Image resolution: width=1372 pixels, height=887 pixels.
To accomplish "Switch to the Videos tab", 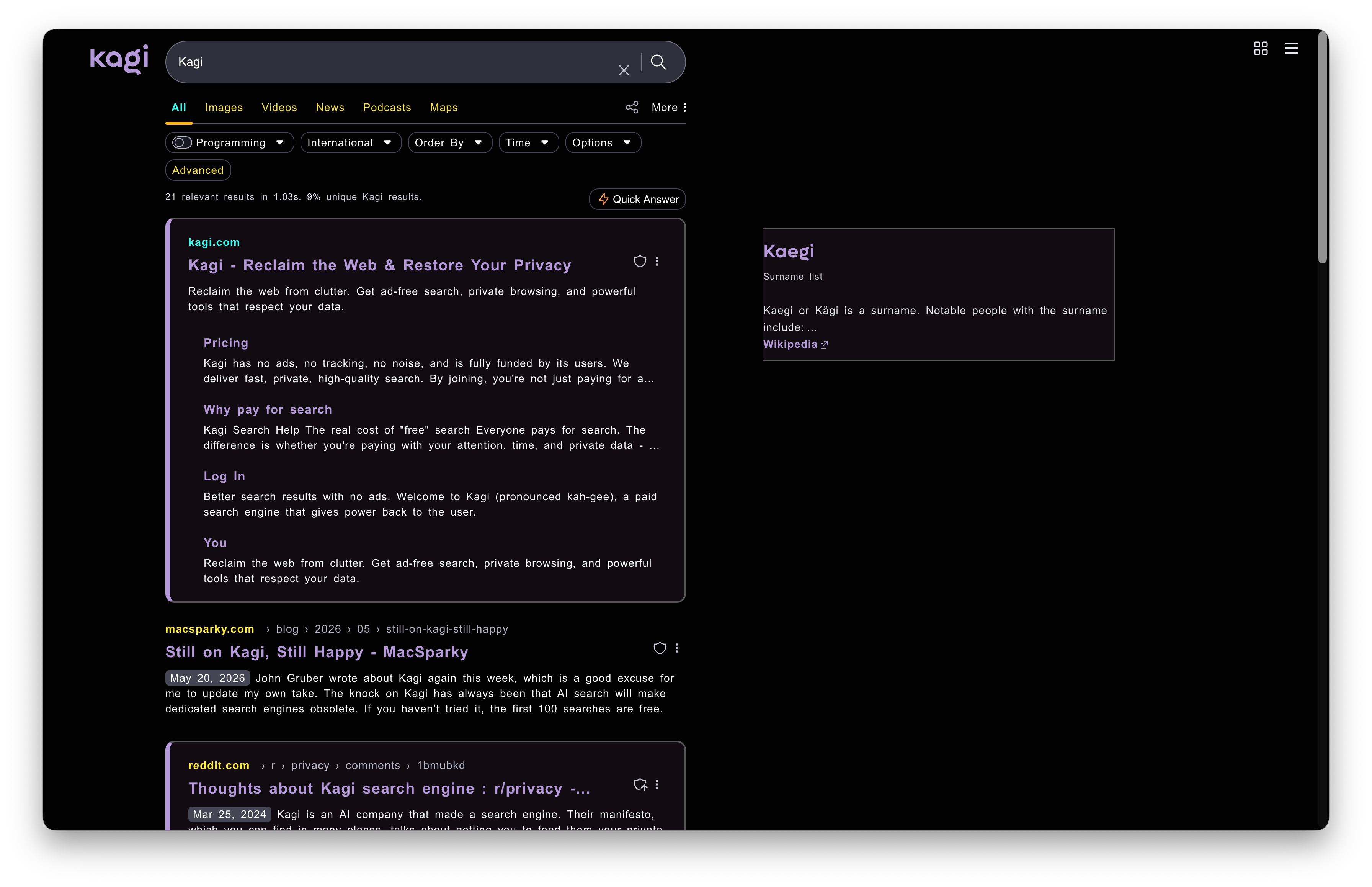I will 279,108.
